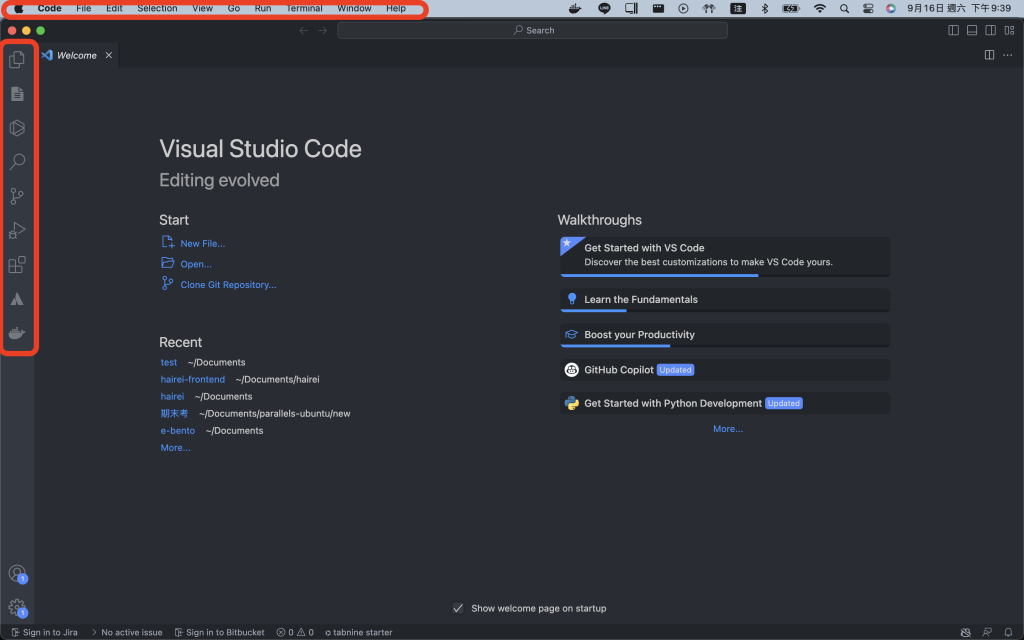Open the Selection menu
The image size is (1024, 640).
click(157, 8)
